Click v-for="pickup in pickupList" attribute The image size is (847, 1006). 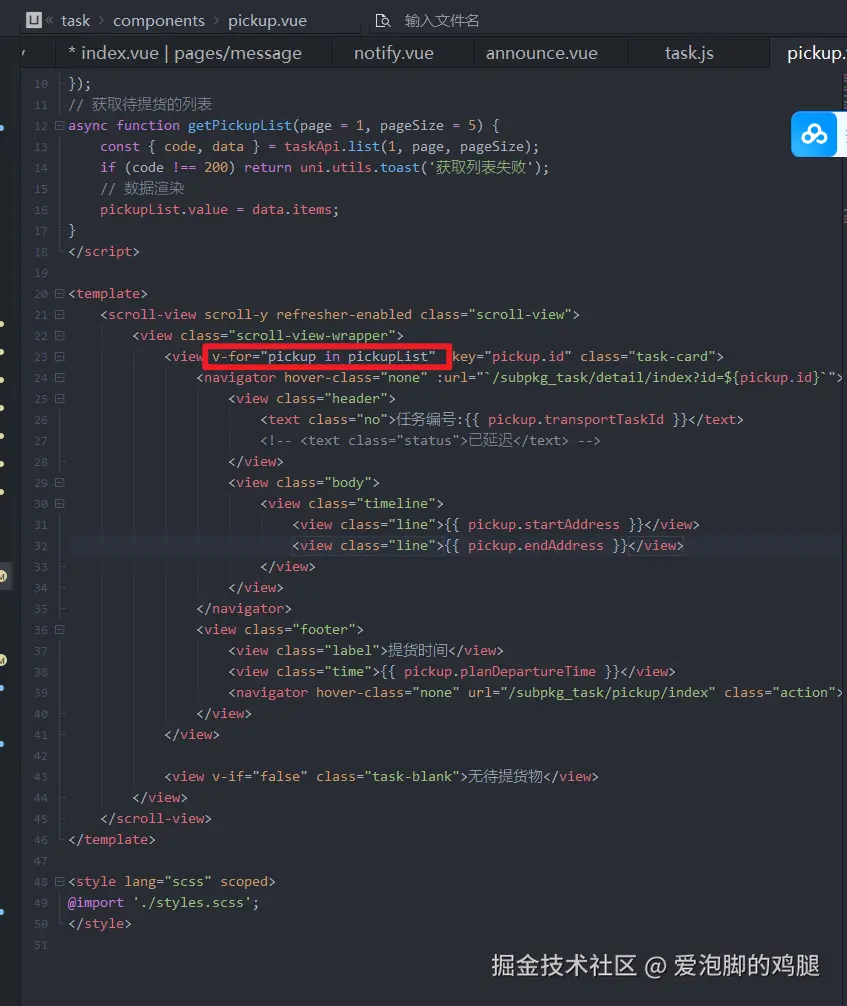(323, 356)
